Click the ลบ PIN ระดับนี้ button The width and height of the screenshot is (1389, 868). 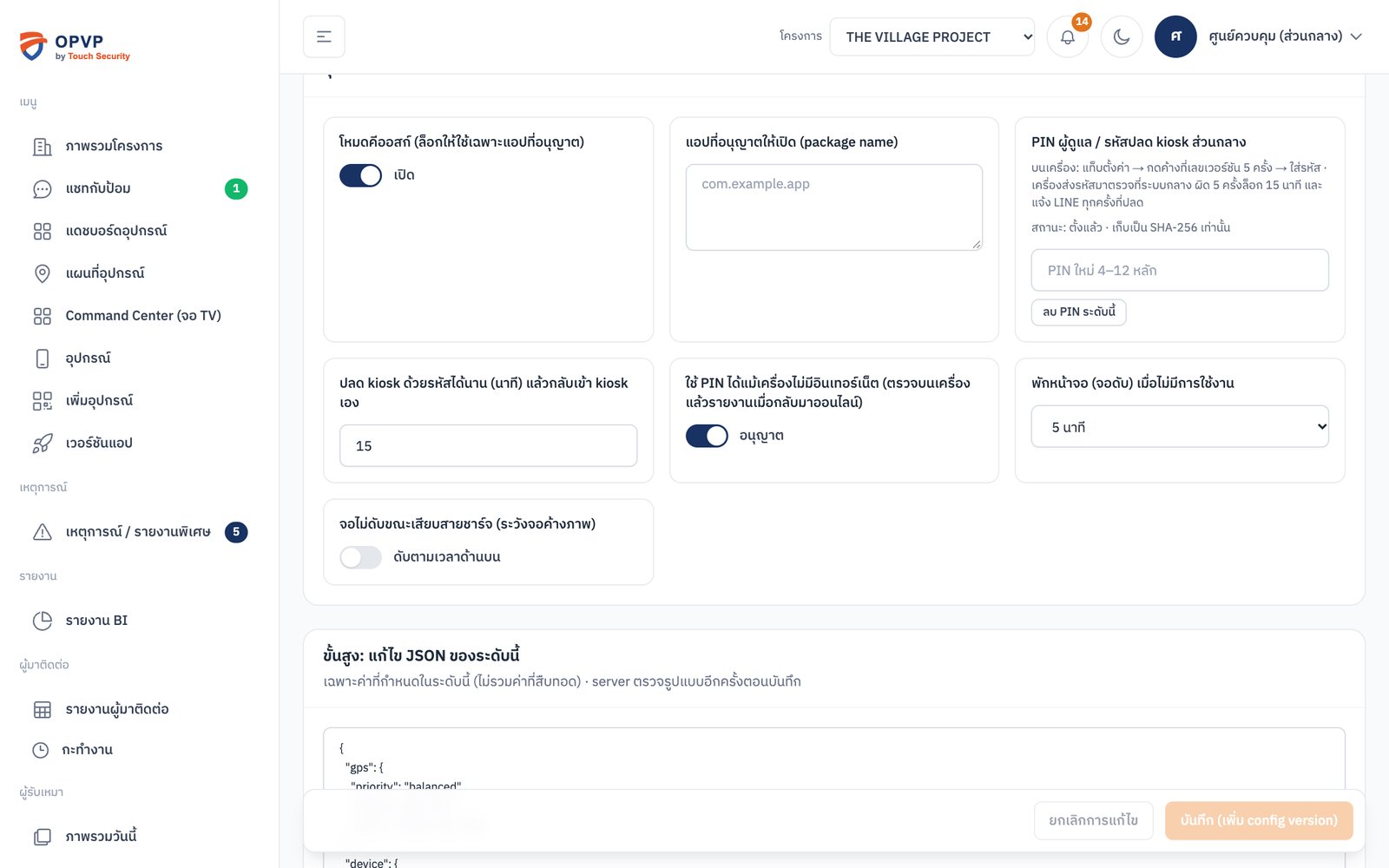[x=1078, y=312]
